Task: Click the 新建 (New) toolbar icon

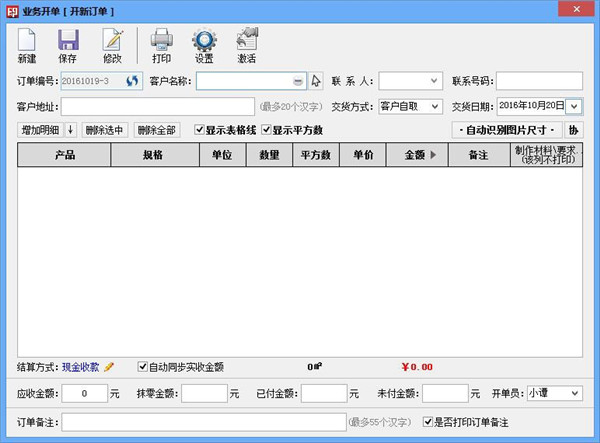Action: click(27, 42)
